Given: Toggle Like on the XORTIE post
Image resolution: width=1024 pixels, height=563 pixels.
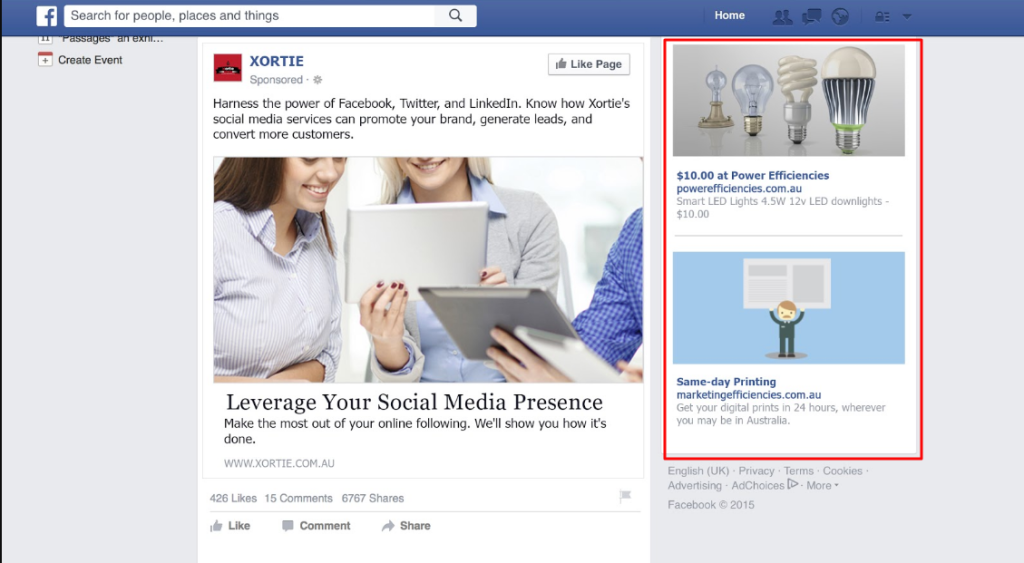Looking at the screenshot, I should 230,526.
